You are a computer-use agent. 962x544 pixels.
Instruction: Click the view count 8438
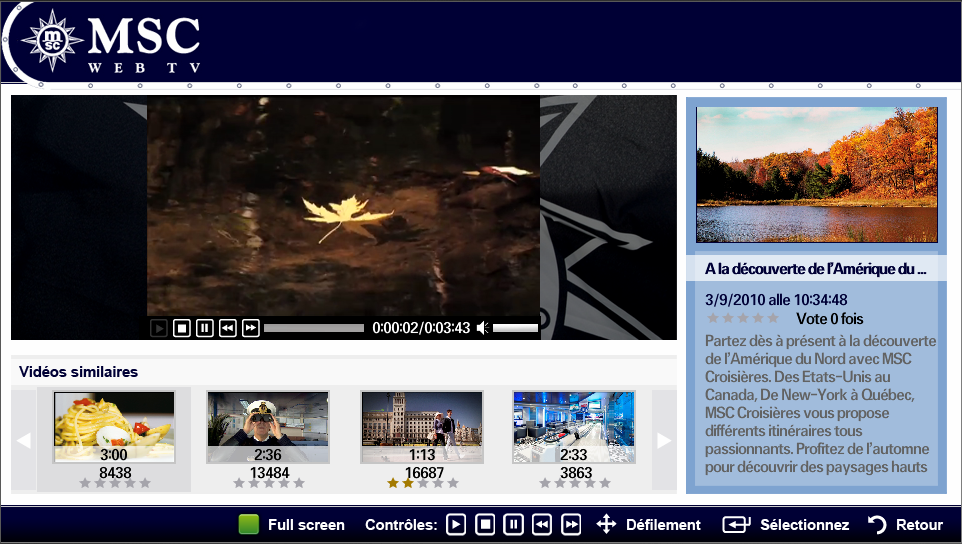tap(115, 472)
